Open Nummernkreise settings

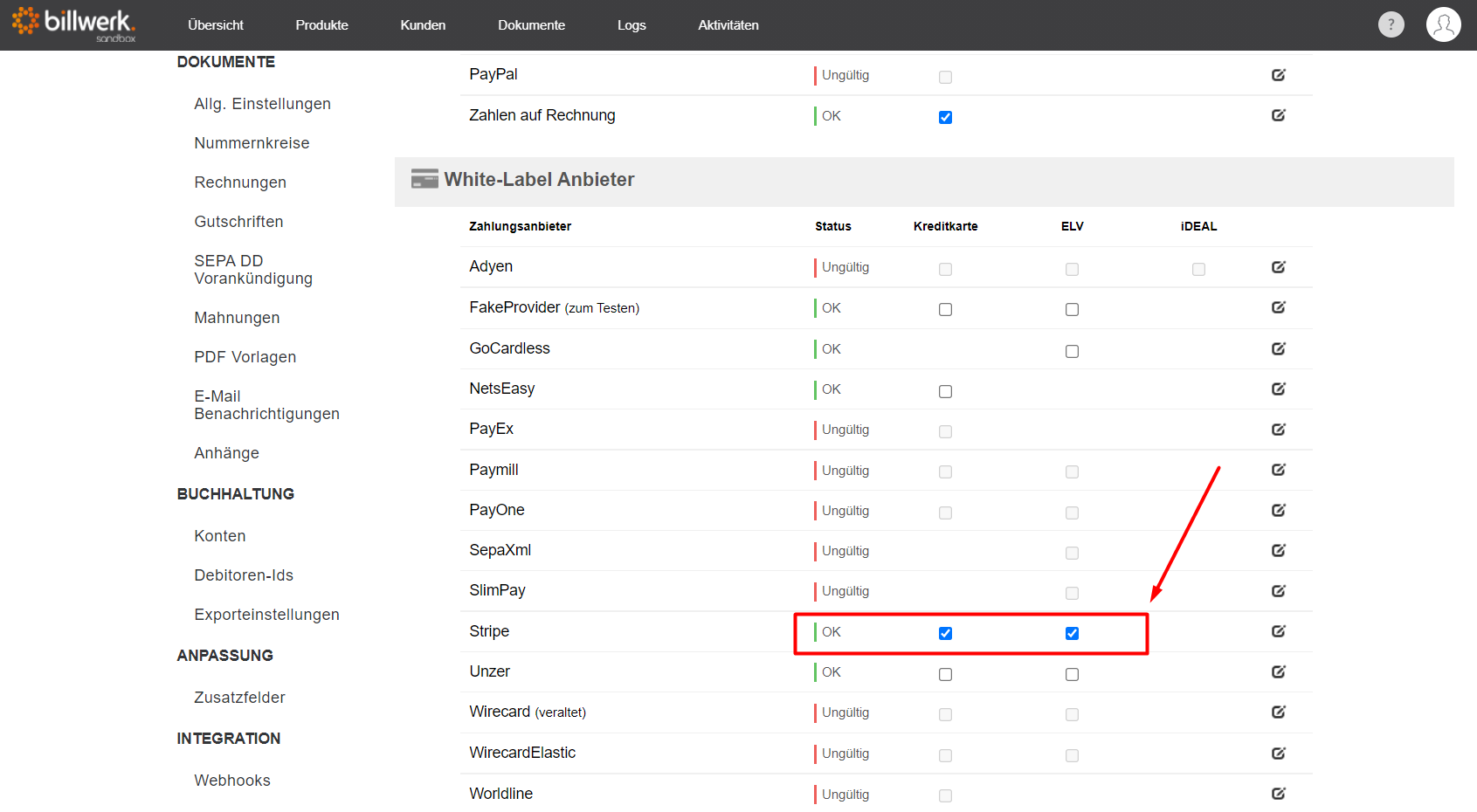pyautogui.click(x=252, y=143)
